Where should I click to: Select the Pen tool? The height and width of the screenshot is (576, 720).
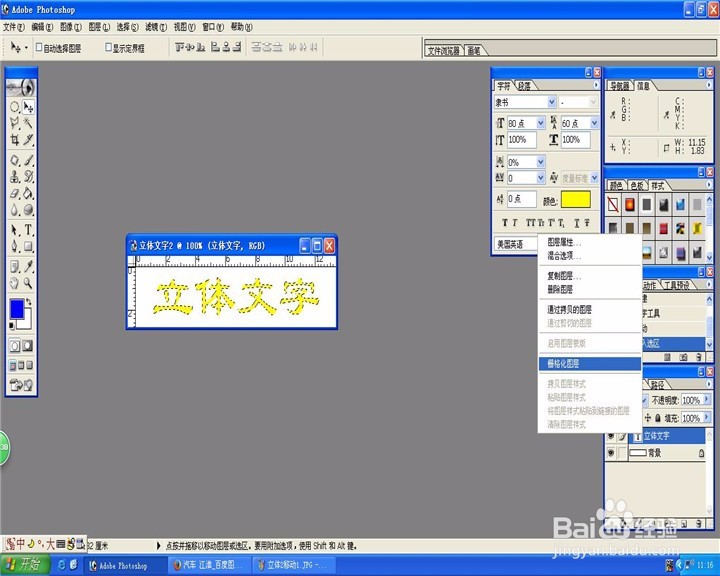point(15,246)
